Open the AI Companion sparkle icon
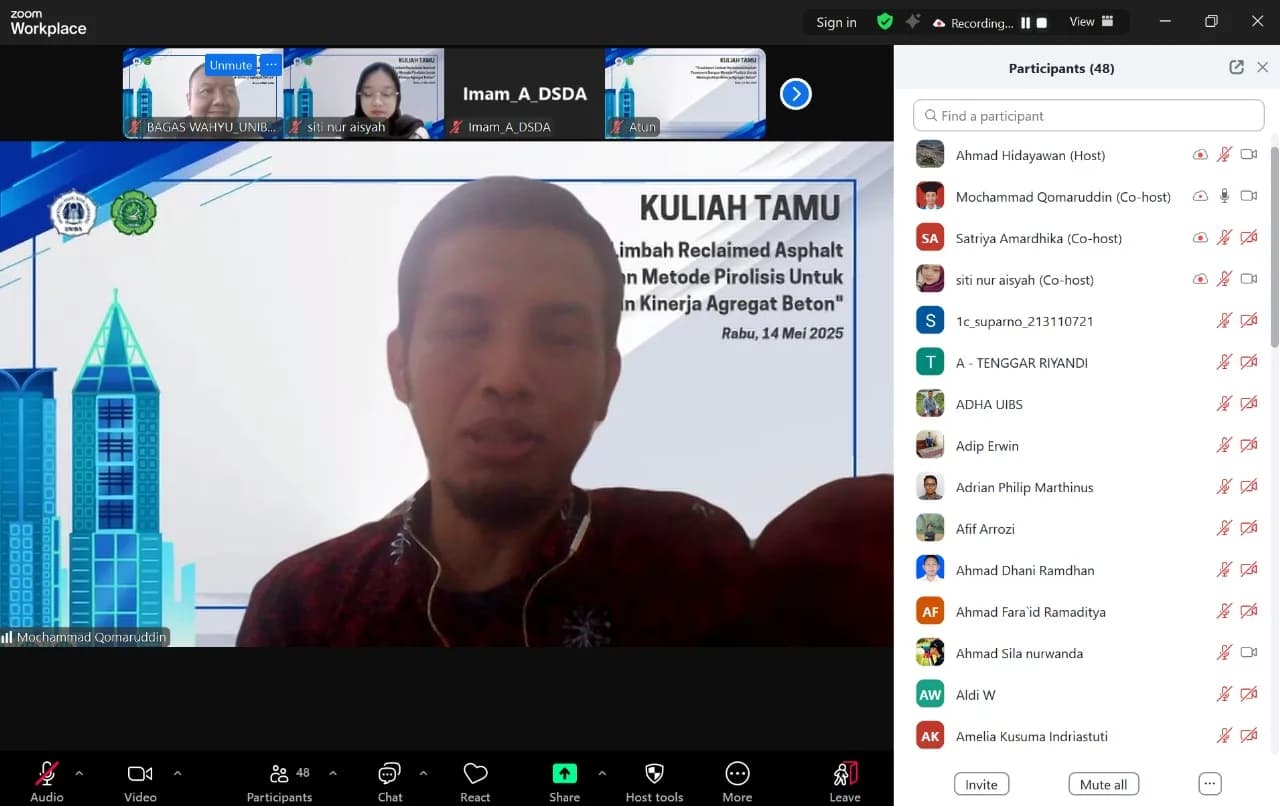The height and width of the screenshot is (806, 1280). click(912, 22)
